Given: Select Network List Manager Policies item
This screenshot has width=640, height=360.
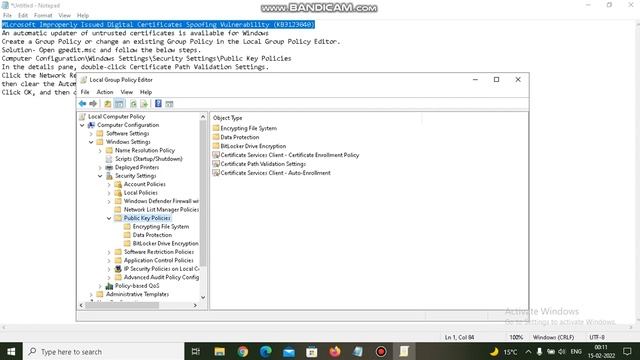Looking at the screenshot, I should [161, 209].
